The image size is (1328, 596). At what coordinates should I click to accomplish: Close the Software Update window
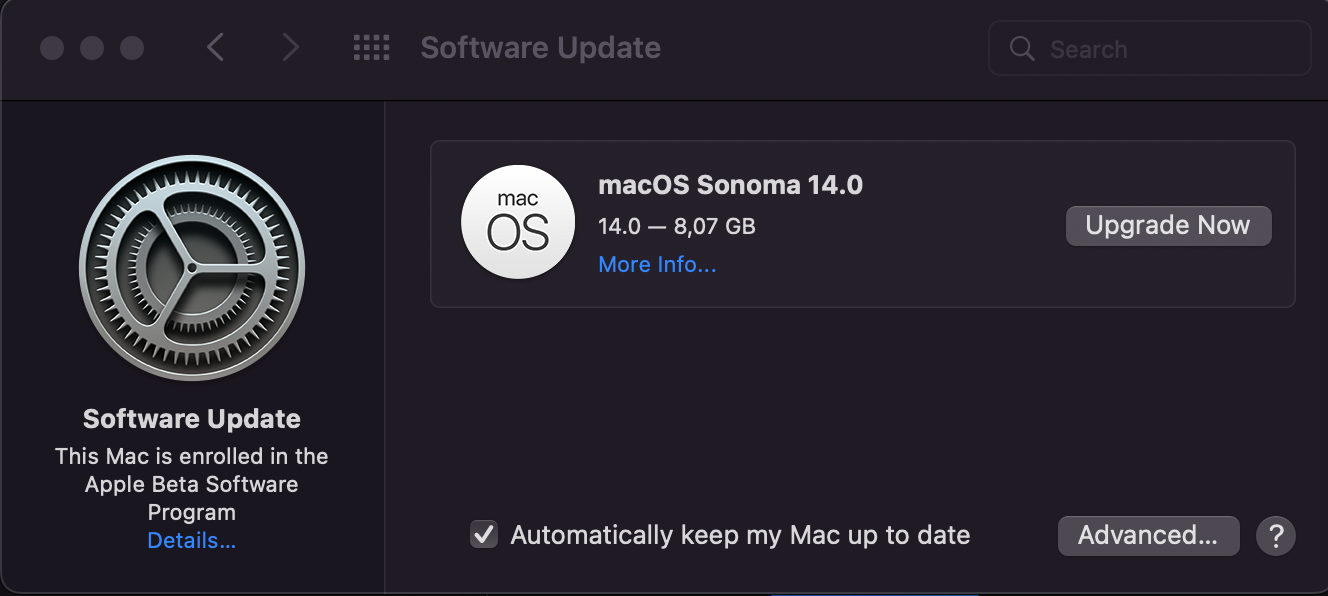[x=52, y=48]
